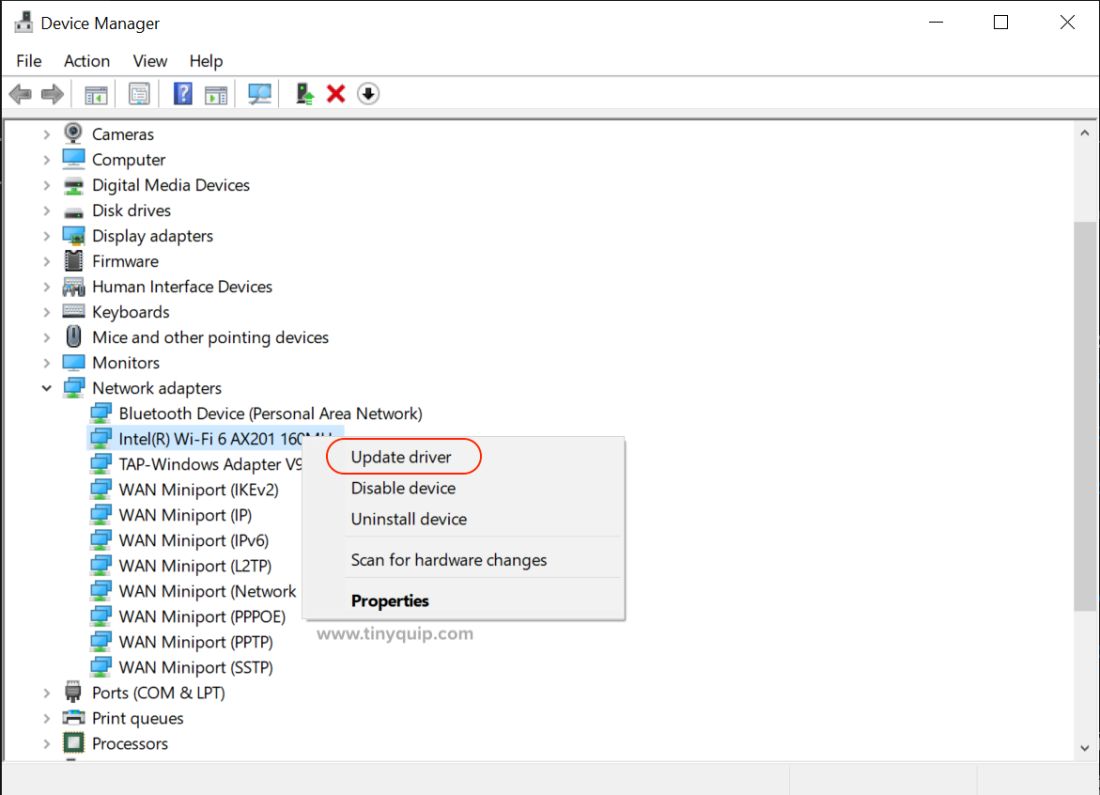Click the Disable device down-arrow toolbar icon
Screen dimensions: 1100x795
click(x=368, y=93)
